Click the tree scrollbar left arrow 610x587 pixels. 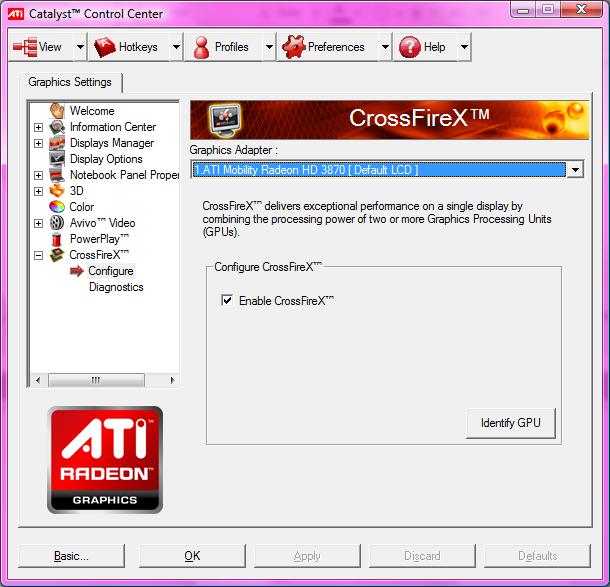(38, 380)
